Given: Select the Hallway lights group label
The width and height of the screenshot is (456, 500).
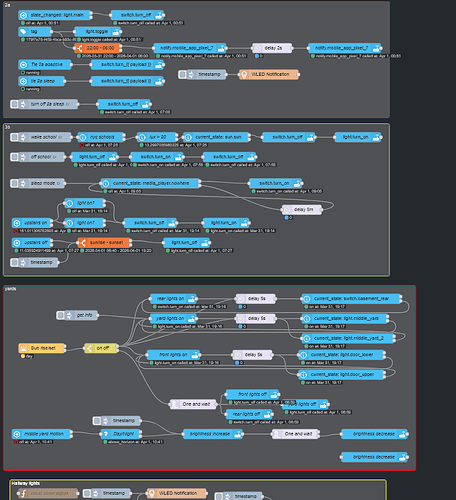Looking at the screenshot, I should pyautogui.click(x=26, y=483).
